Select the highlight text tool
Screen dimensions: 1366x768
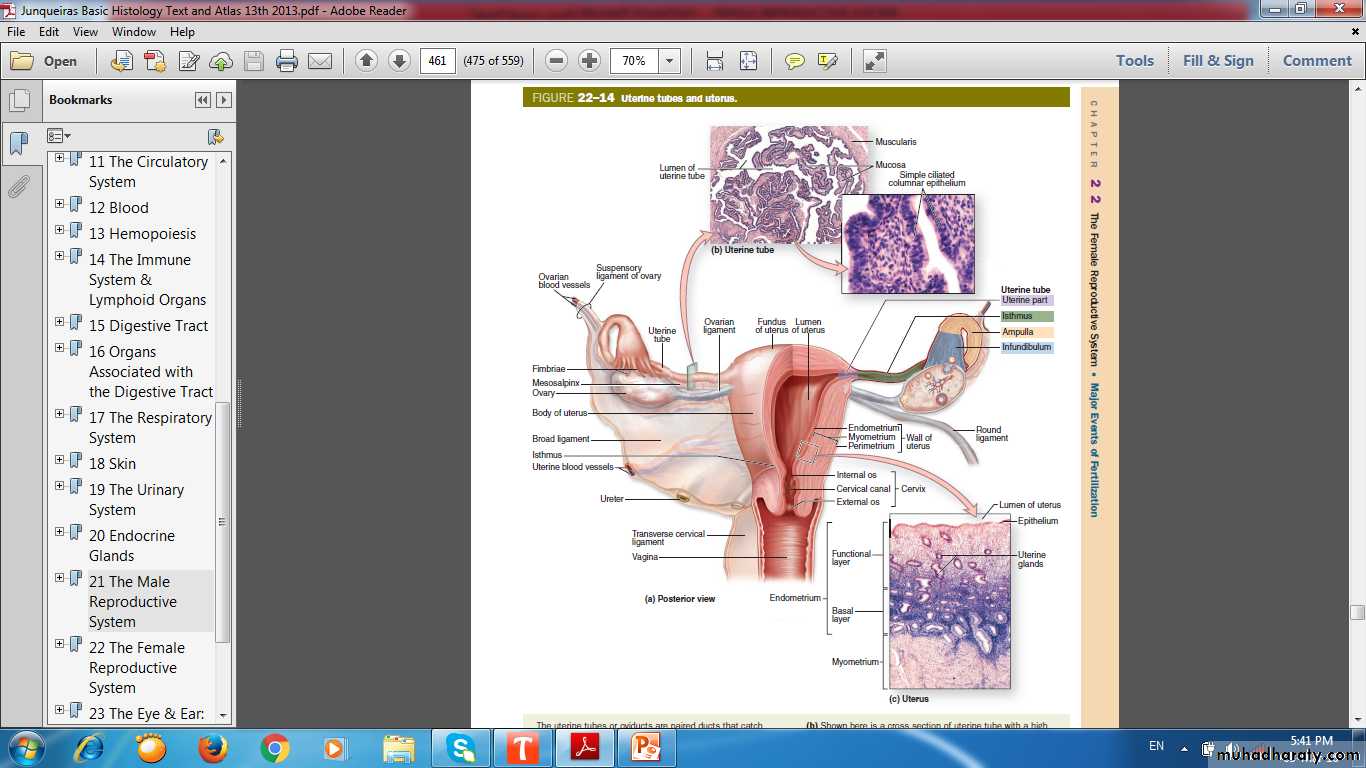click(x=827, y=61)
